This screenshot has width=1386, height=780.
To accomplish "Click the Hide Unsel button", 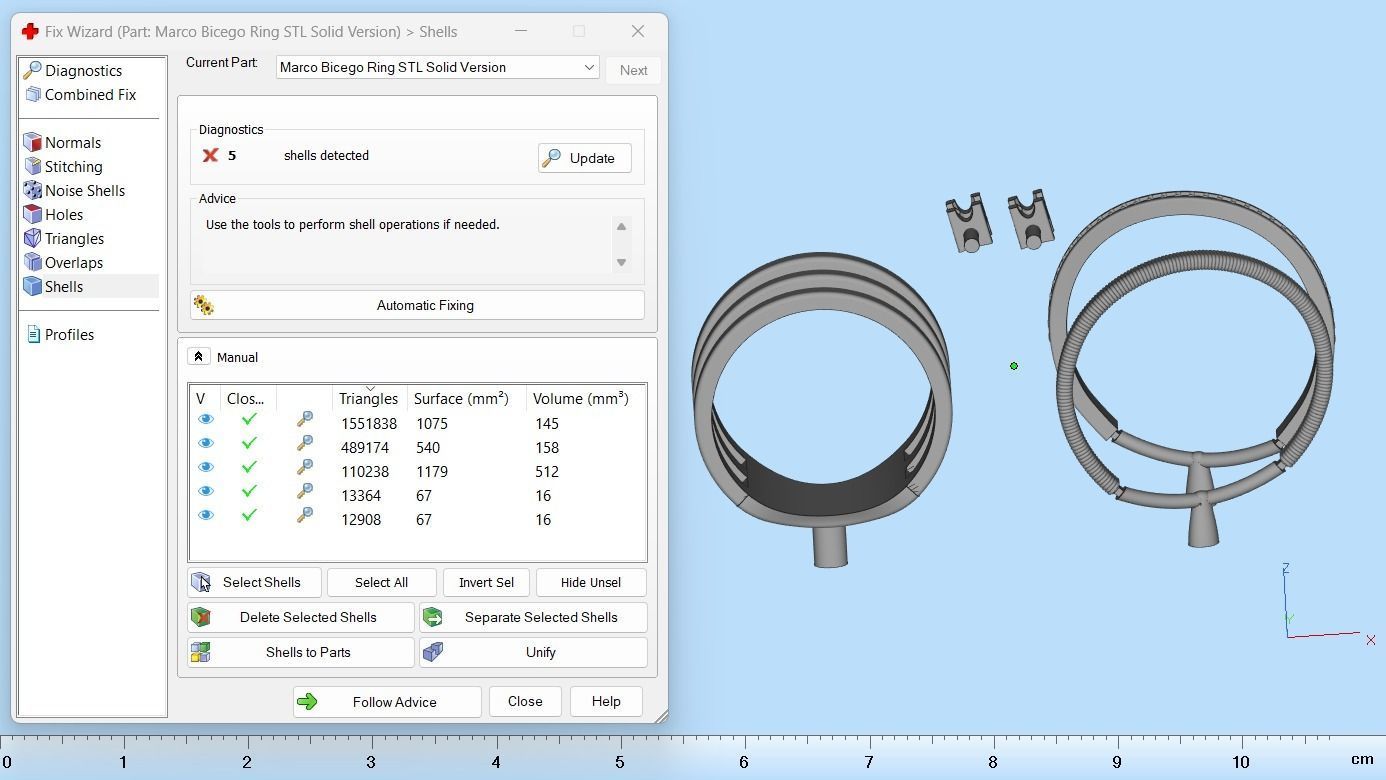I will (x=591, y=582).
